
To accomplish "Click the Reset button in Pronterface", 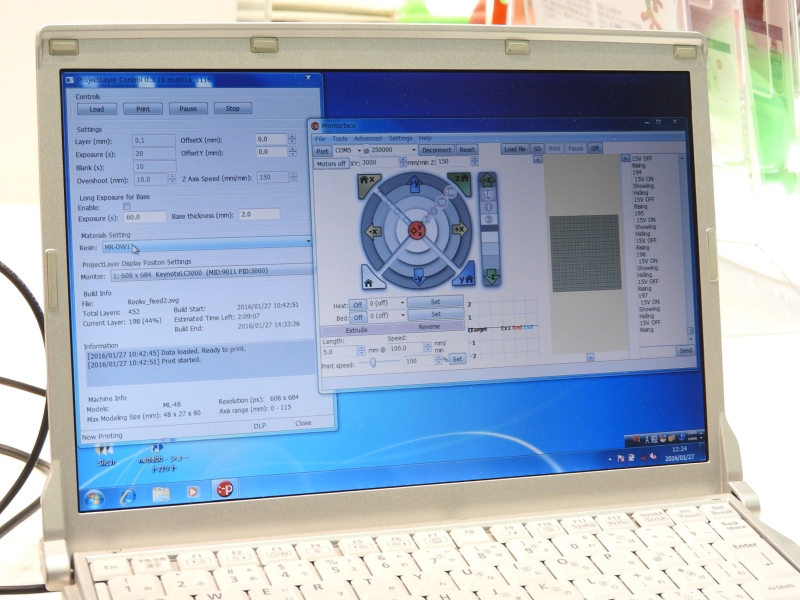I will click(466, 149).
